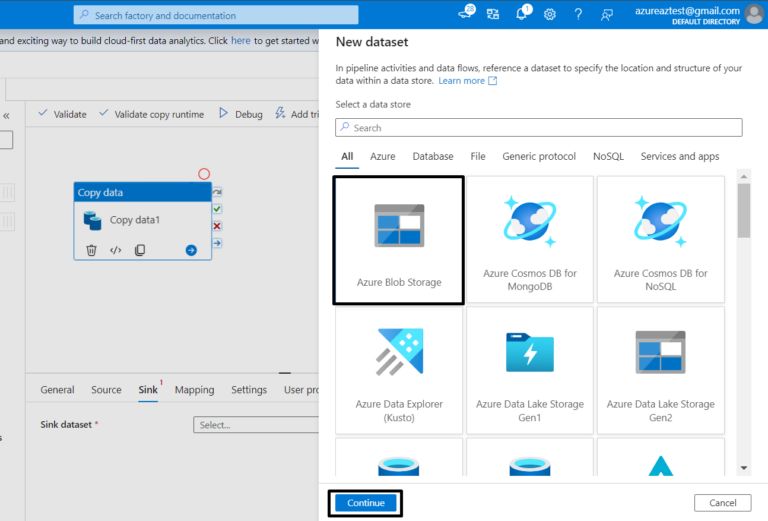Click the Continue button
768x521 pixels.
366,503
